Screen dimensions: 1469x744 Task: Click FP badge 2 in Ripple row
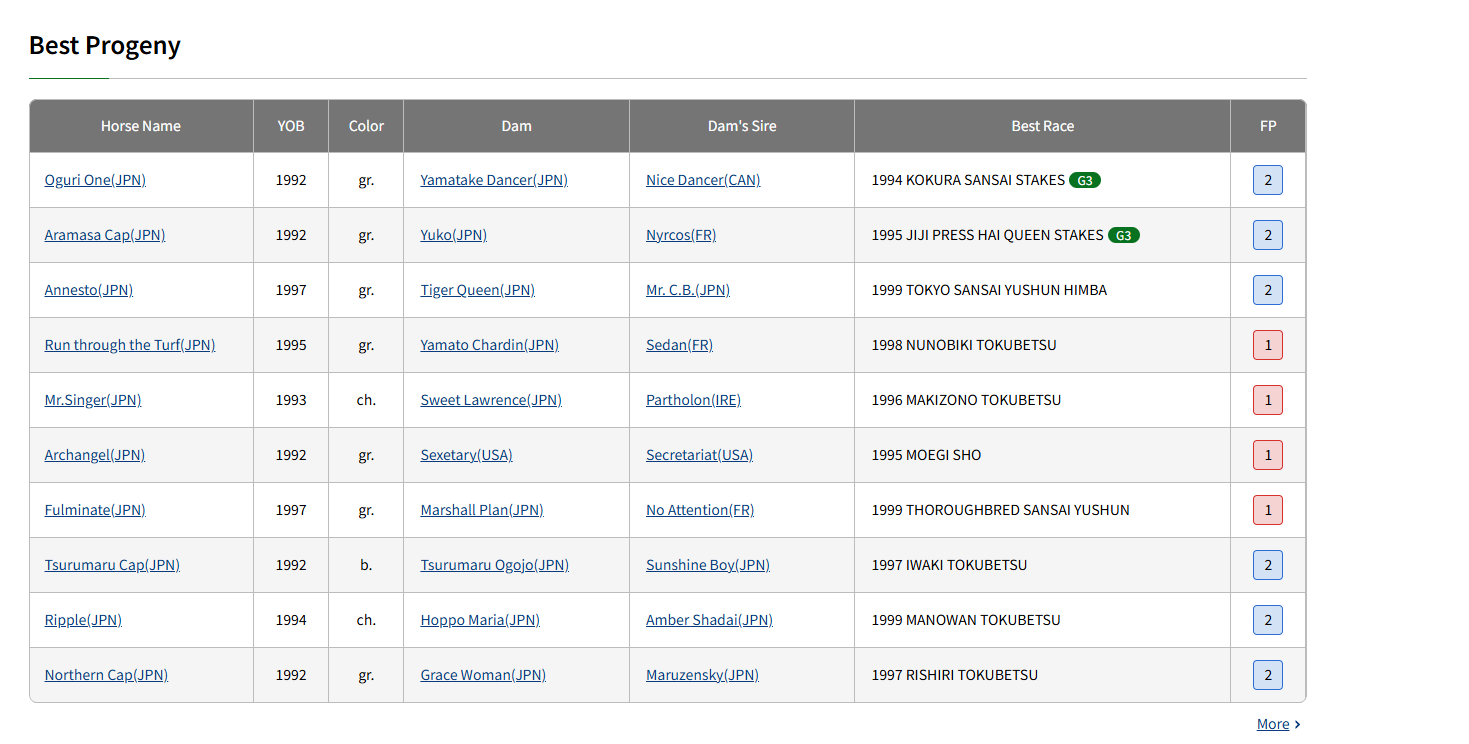coord(1268,620)
